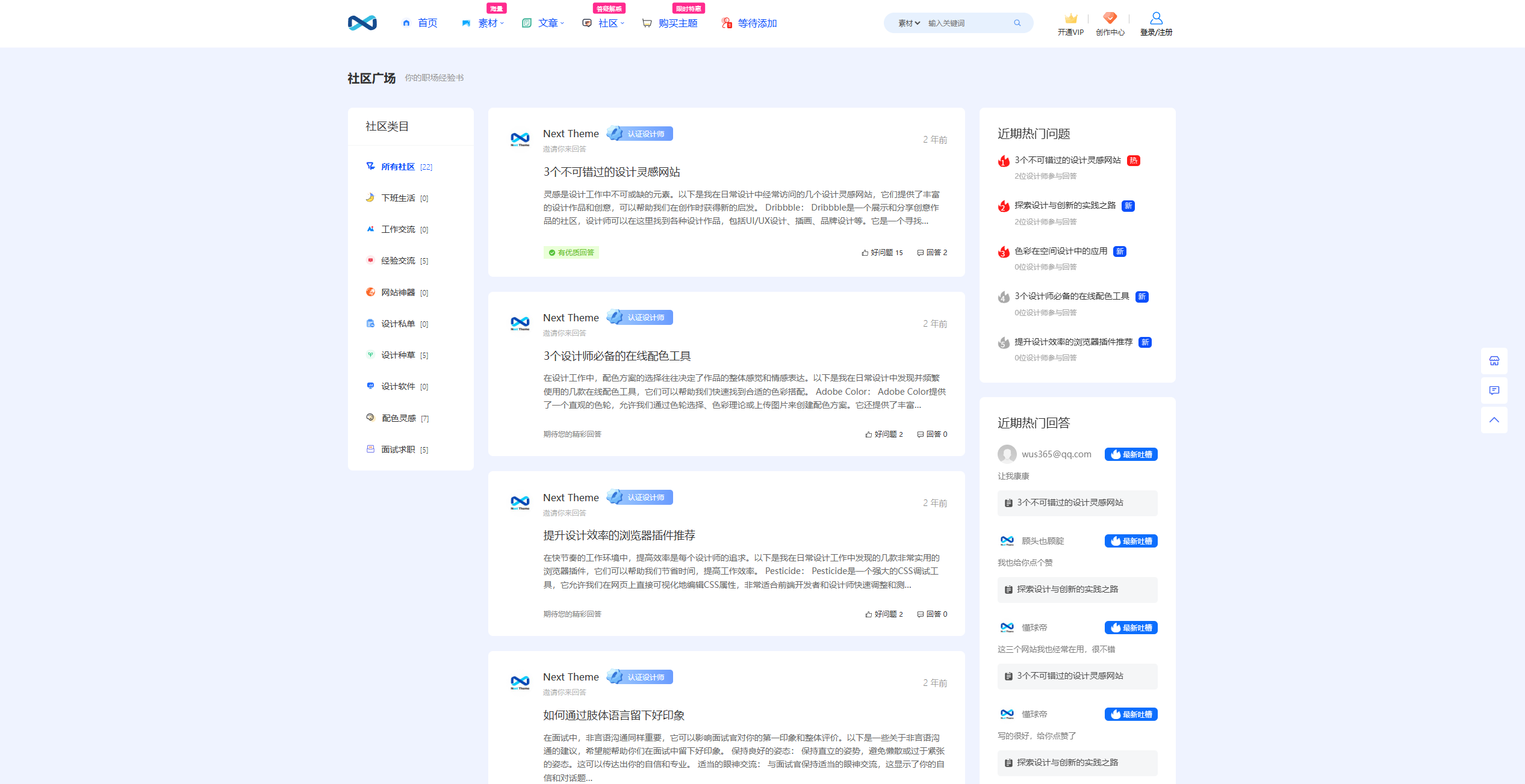Select 设计种草 category
This screenshot has width=1525, height=784.
coord(397,355)
